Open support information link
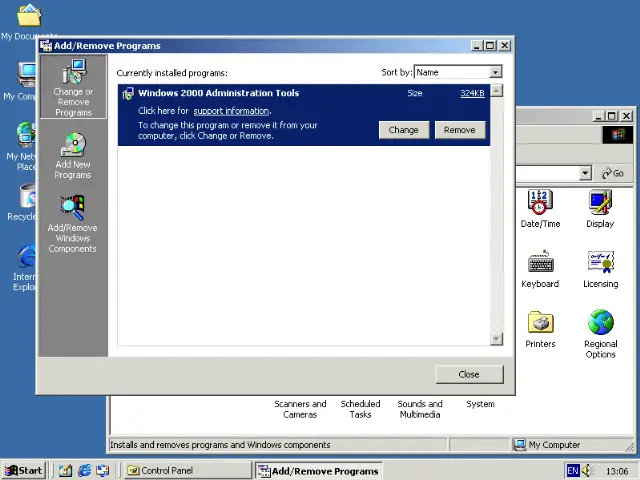The height and width of the screenshot is (480, 640). pyautogui.click(x=231, y=111)
